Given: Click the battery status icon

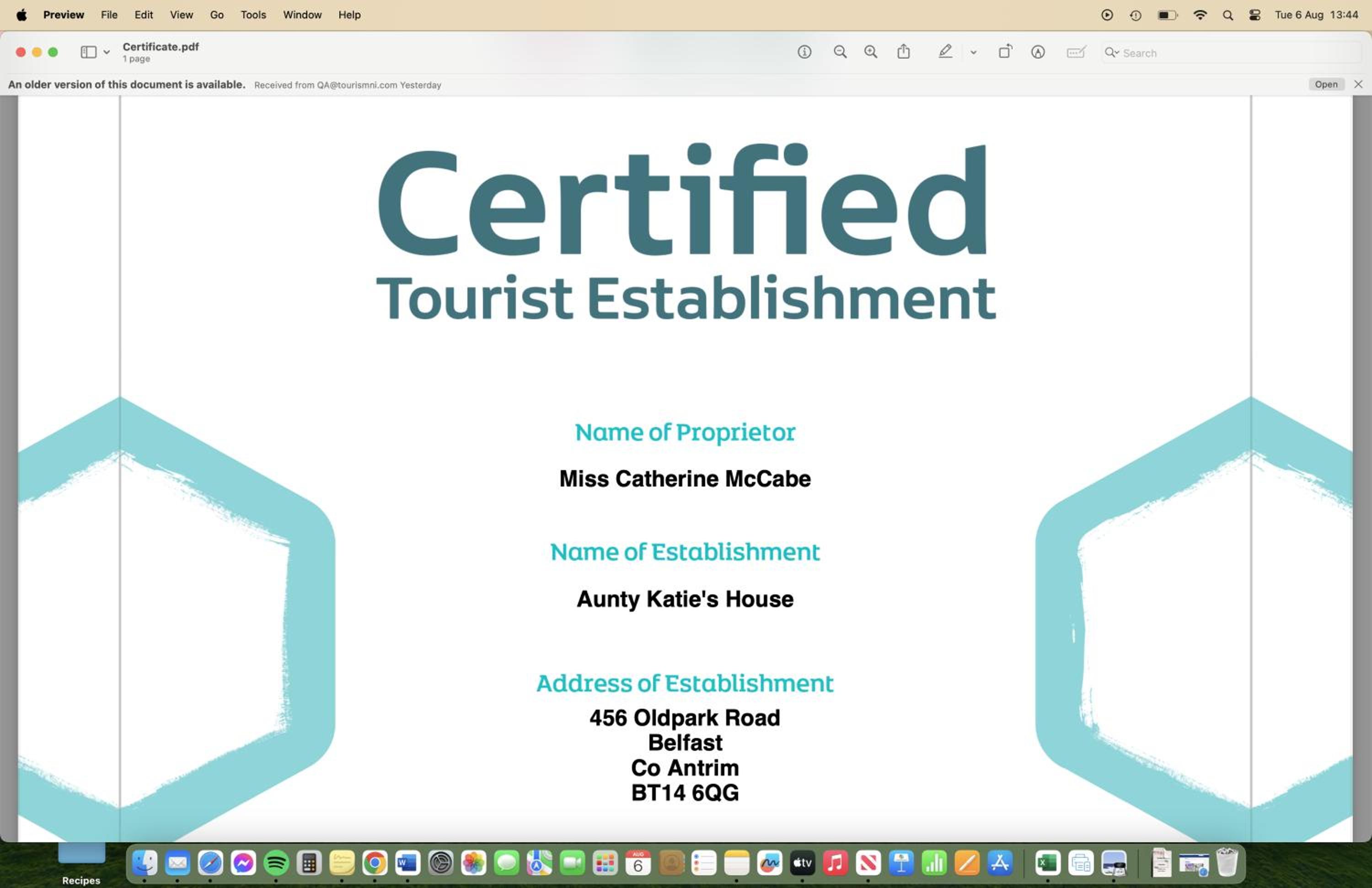Looking at the screenshot, I should coord(1168,16).
